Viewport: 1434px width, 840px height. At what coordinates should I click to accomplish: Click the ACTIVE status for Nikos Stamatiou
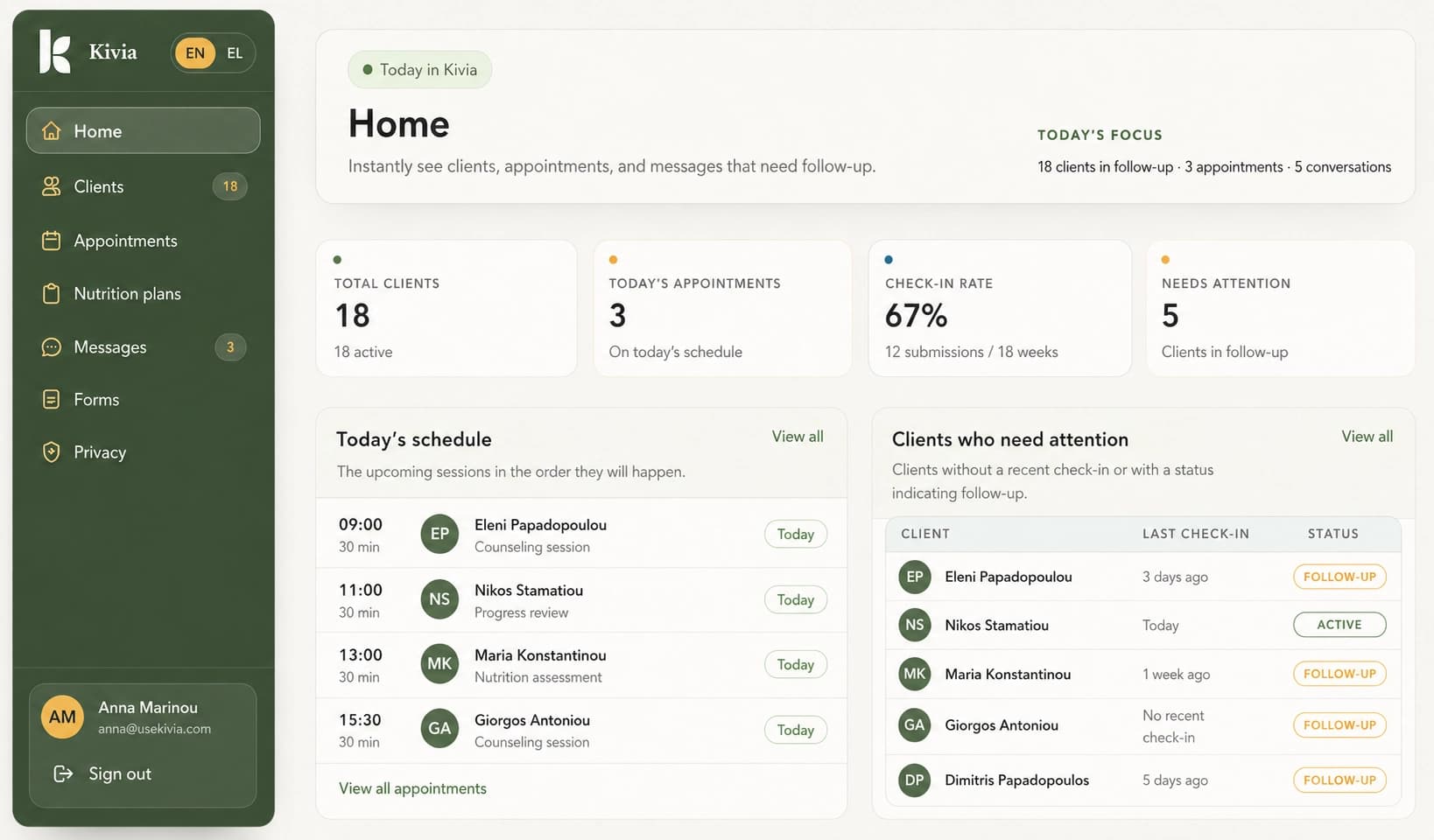(x=1339, y=625)
